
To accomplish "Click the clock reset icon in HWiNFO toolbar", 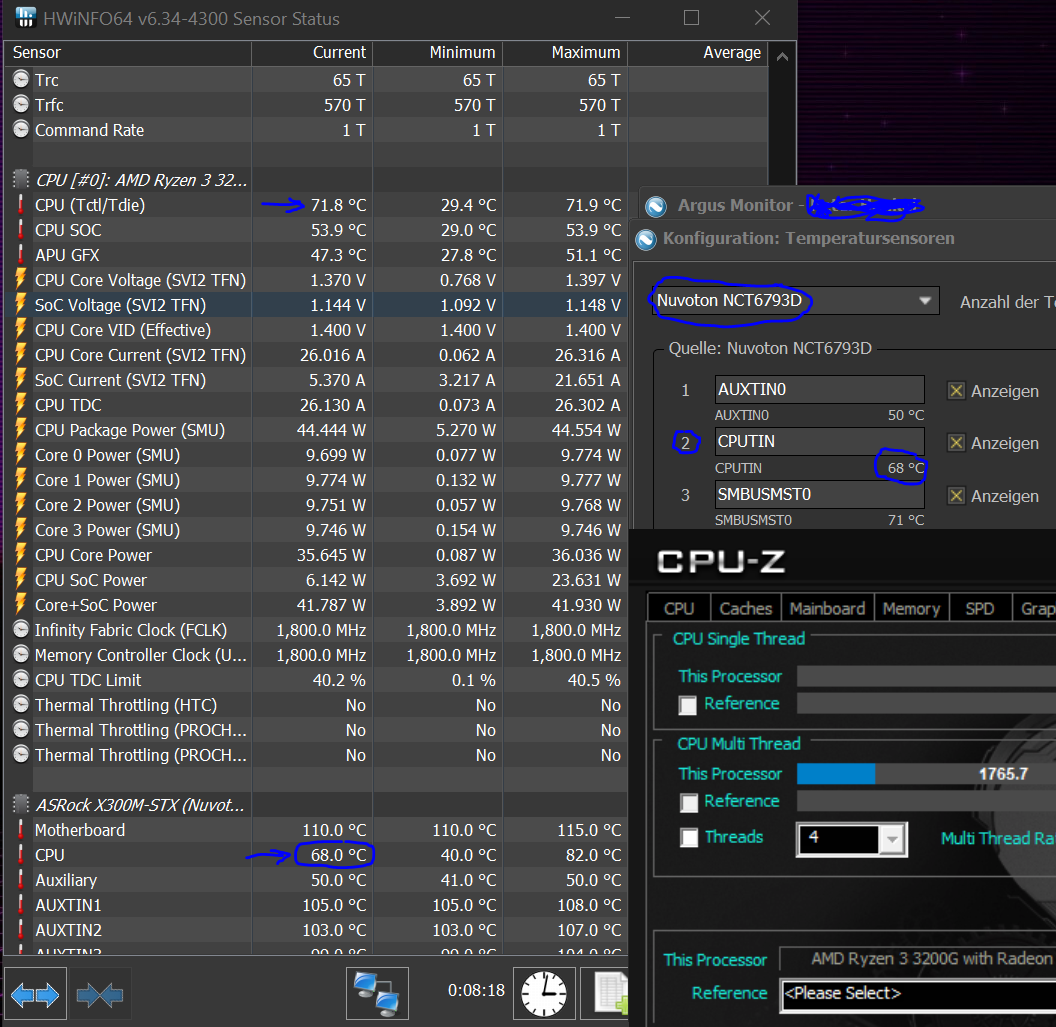I will click(x=544, y=994).
